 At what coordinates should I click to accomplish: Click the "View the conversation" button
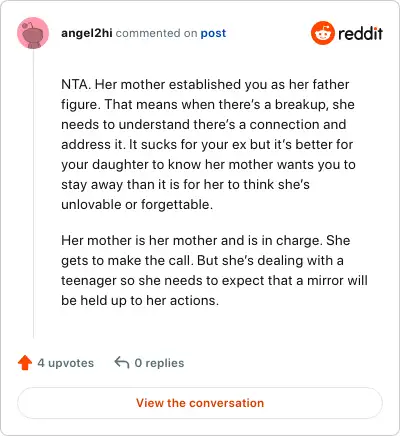pos(200,403)
